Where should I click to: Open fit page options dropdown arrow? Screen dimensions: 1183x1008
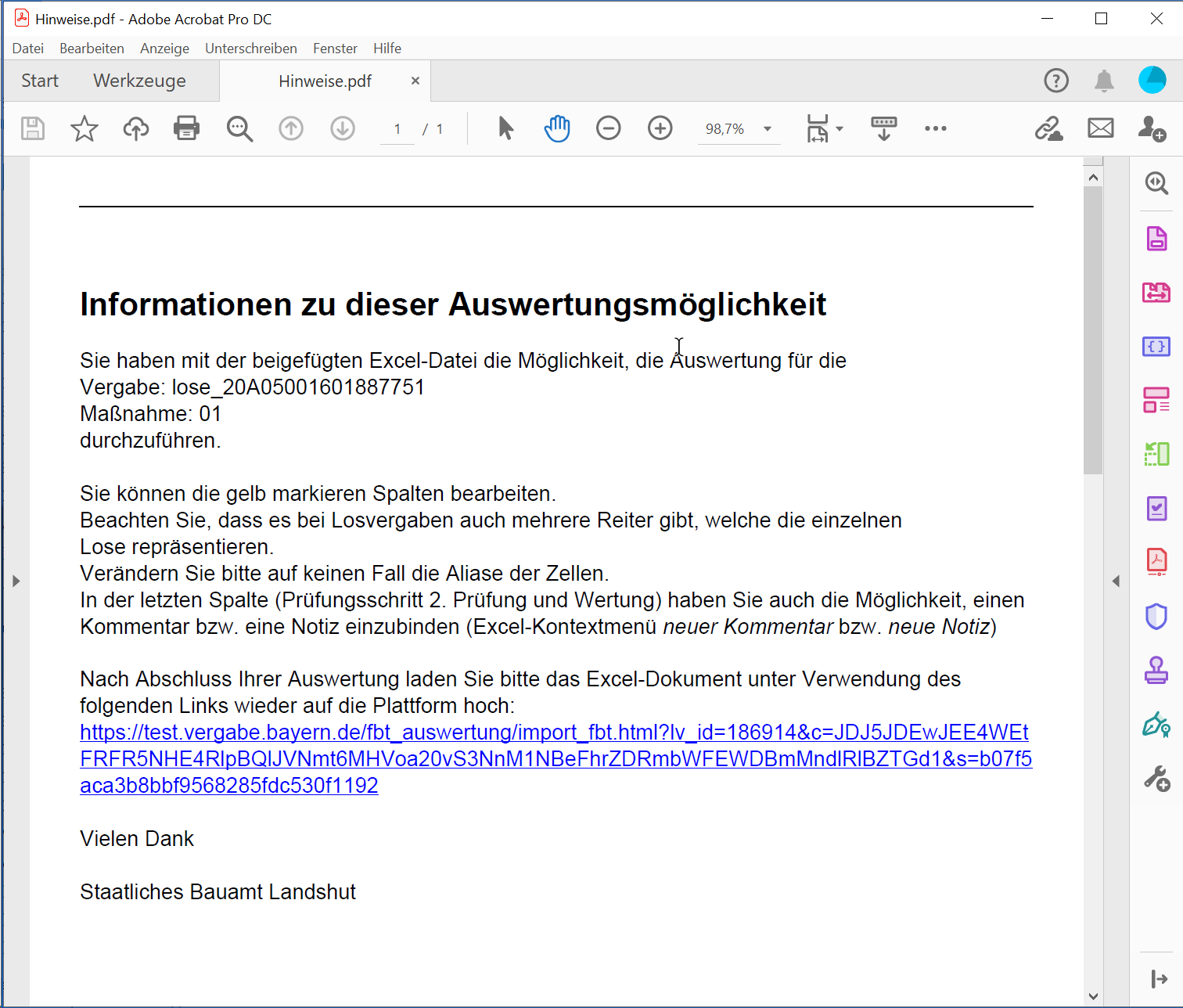[840, 129]
